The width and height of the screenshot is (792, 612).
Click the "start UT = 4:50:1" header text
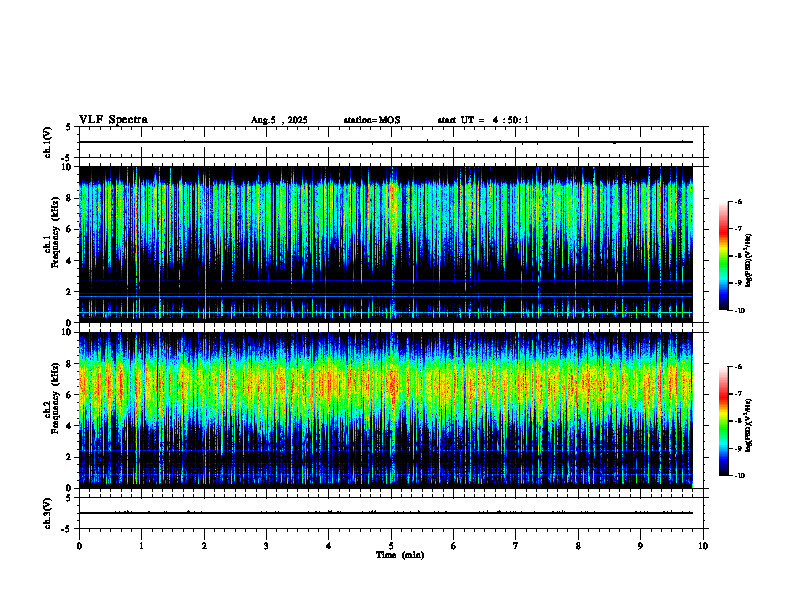(483, 120)
